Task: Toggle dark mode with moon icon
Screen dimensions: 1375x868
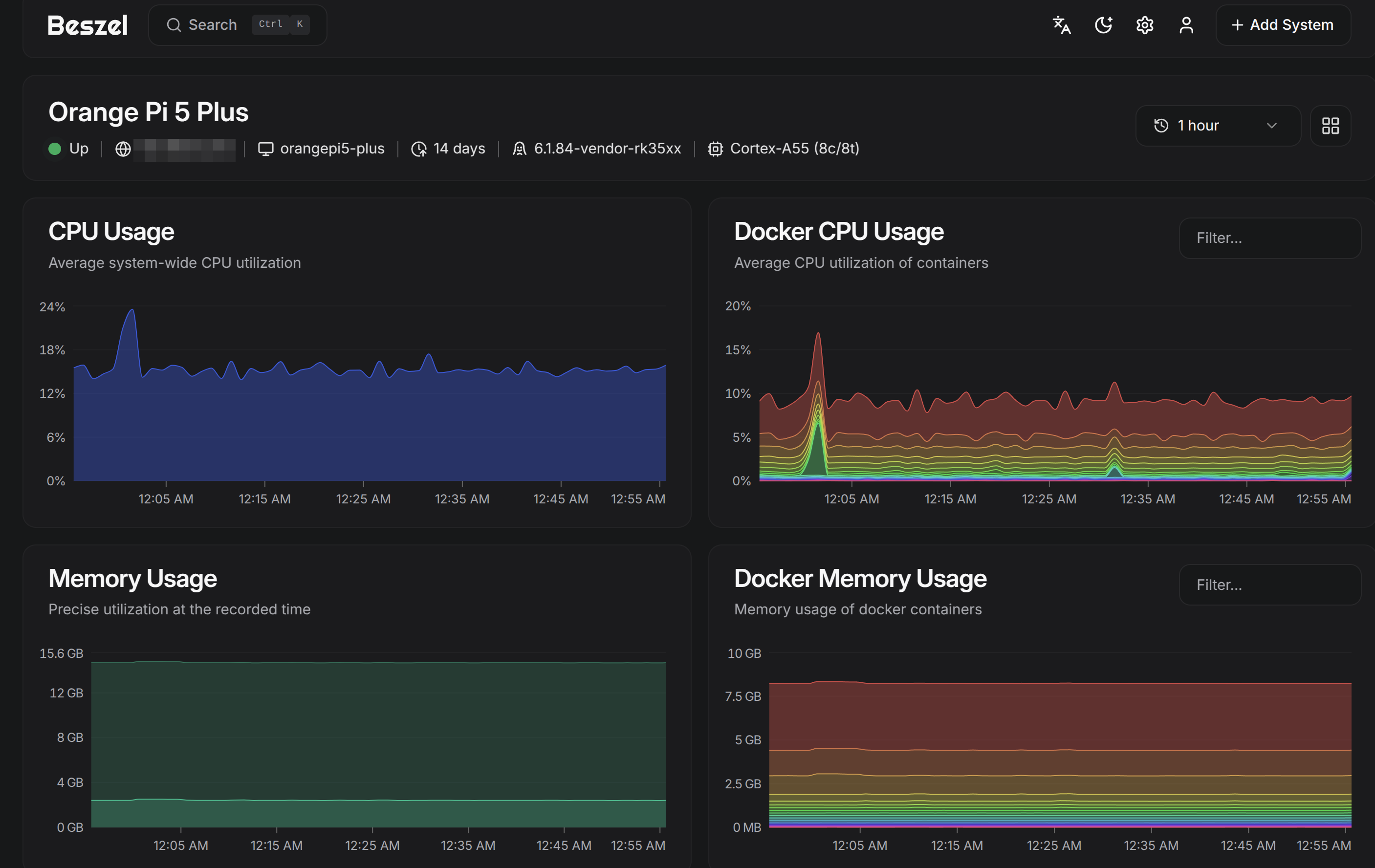Action: click(x=1103, y=25)
